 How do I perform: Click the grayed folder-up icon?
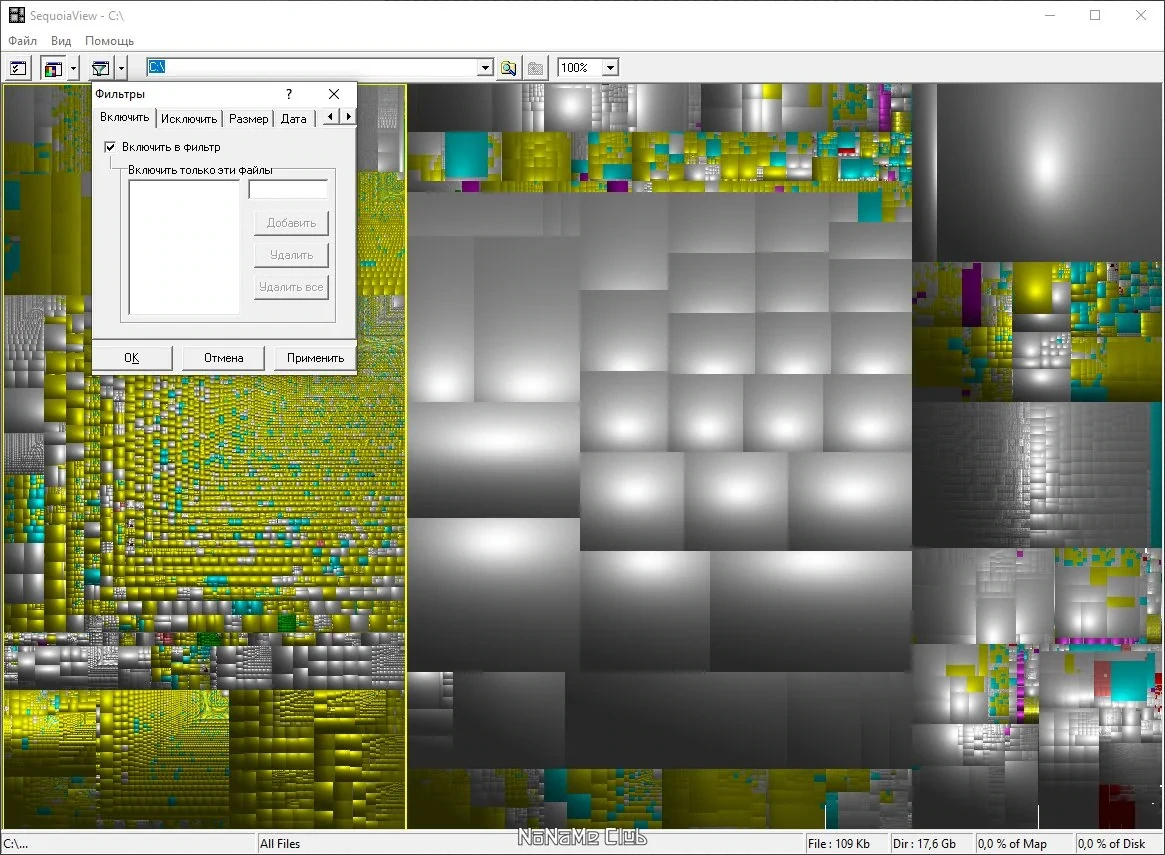click(535, 68)
